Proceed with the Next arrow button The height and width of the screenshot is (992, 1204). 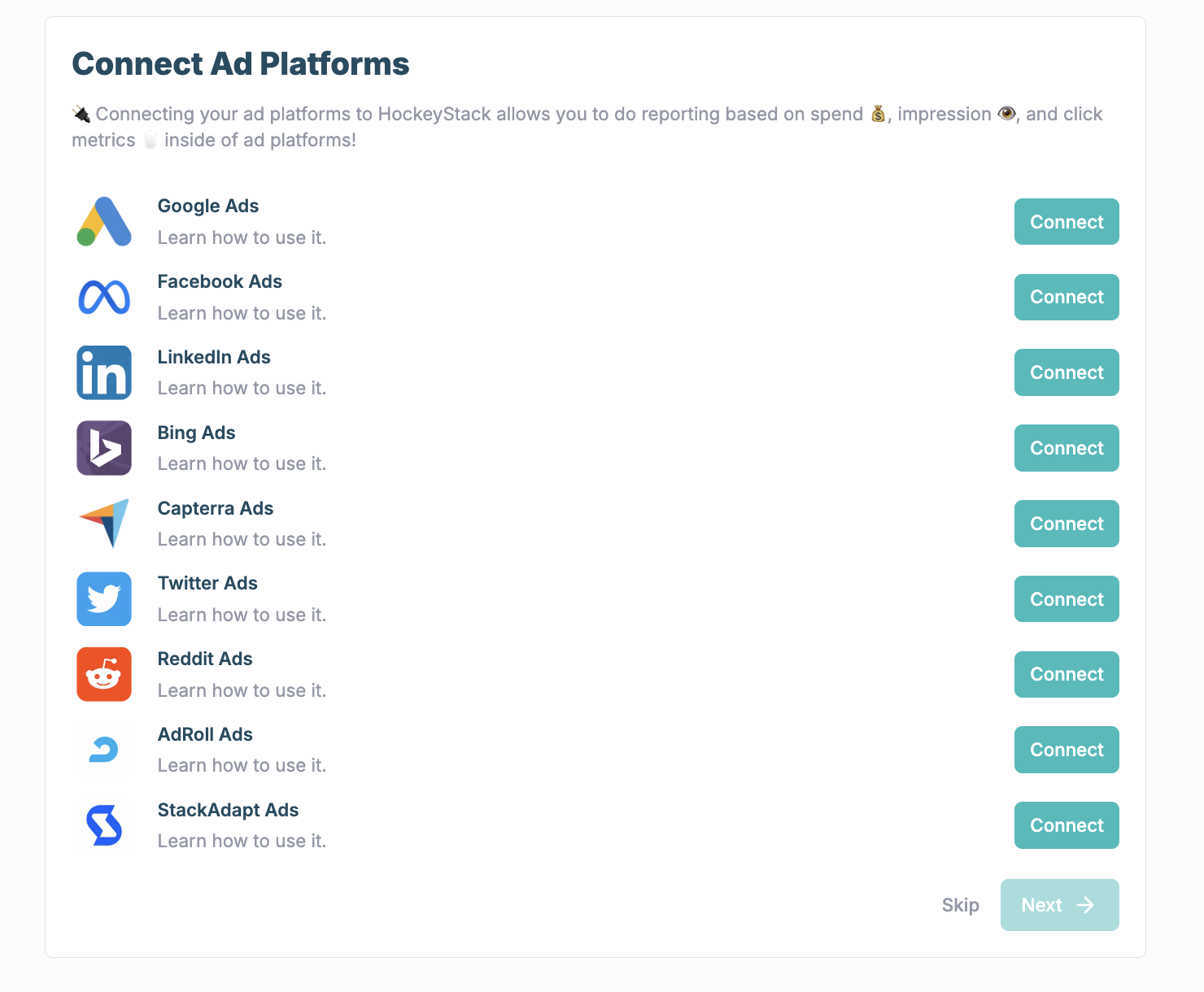1059,905
